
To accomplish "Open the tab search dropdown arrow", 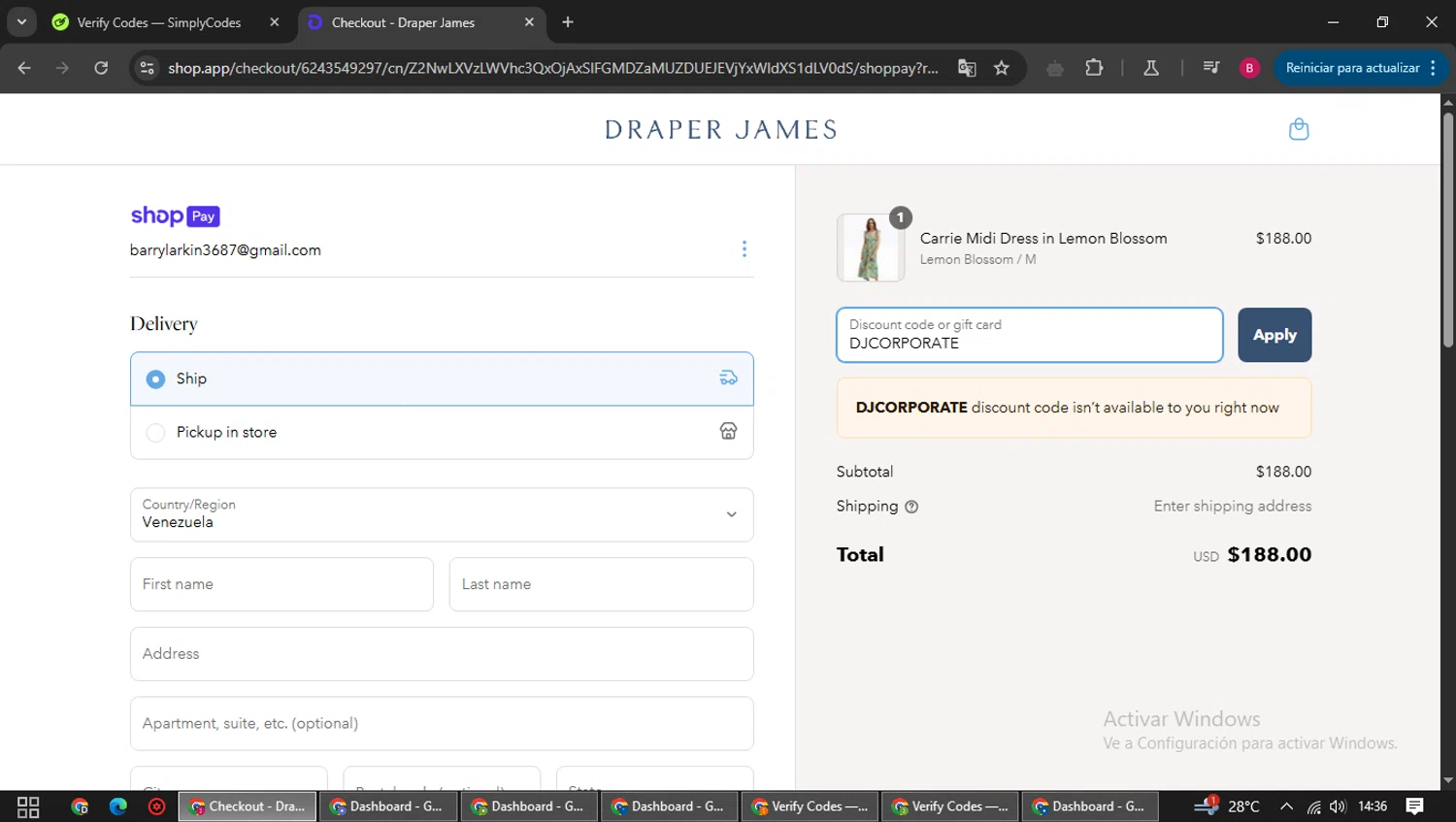I will (x=21, y=22).
